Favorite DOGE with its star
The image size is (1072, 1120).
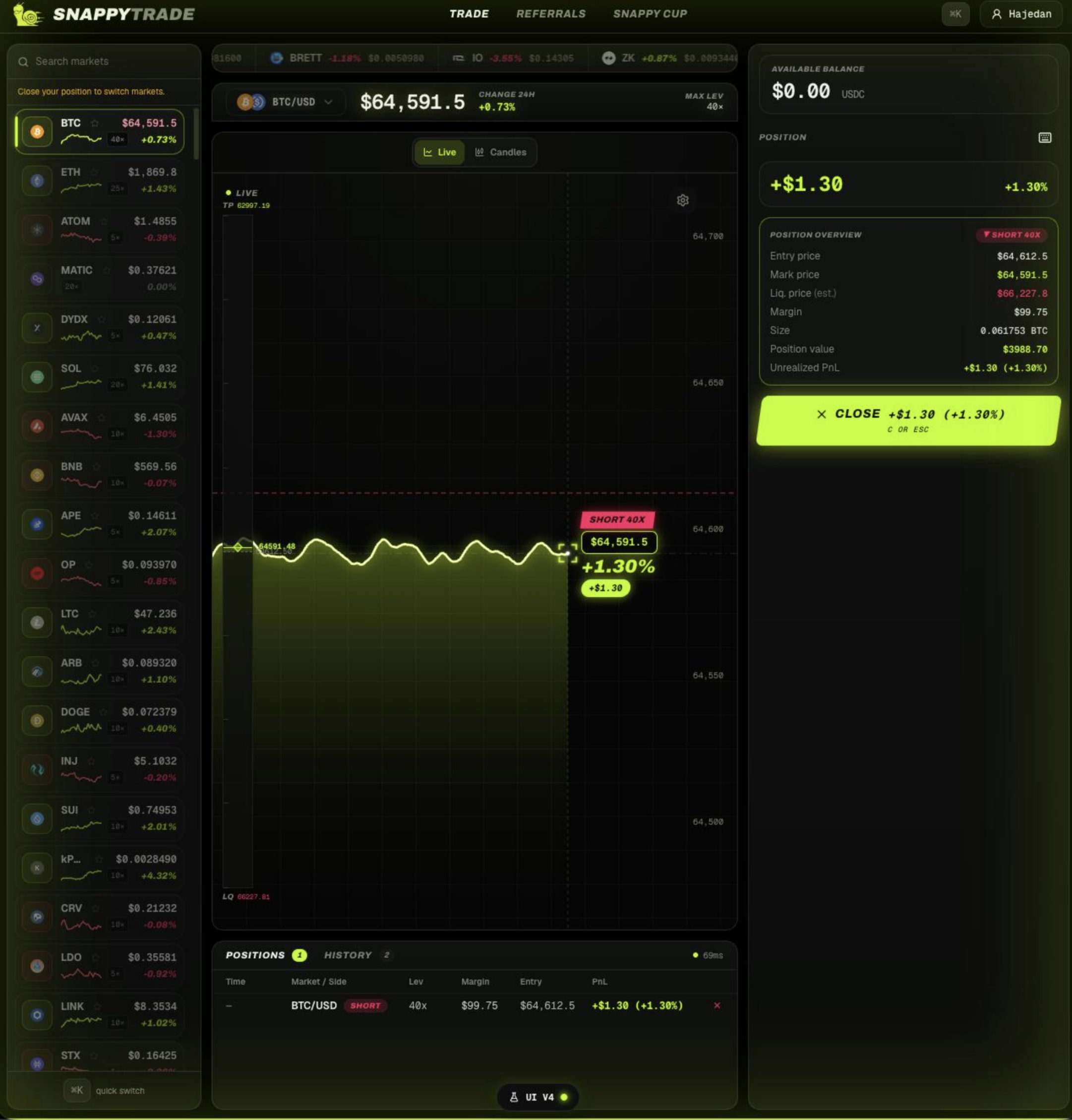coord(103,712)
